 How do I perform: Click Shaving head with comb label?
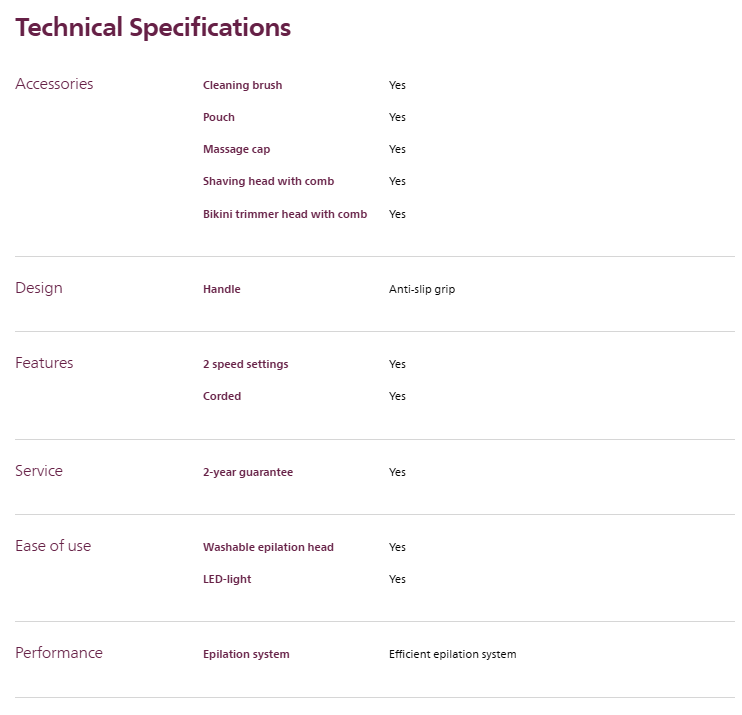[268, 181]
